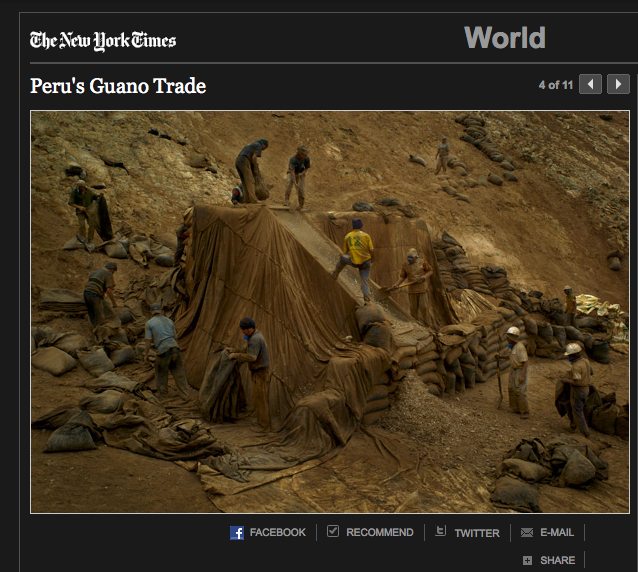Open The New York Times home logo
This screenshot has width=638, height=572.
[103, 40]
